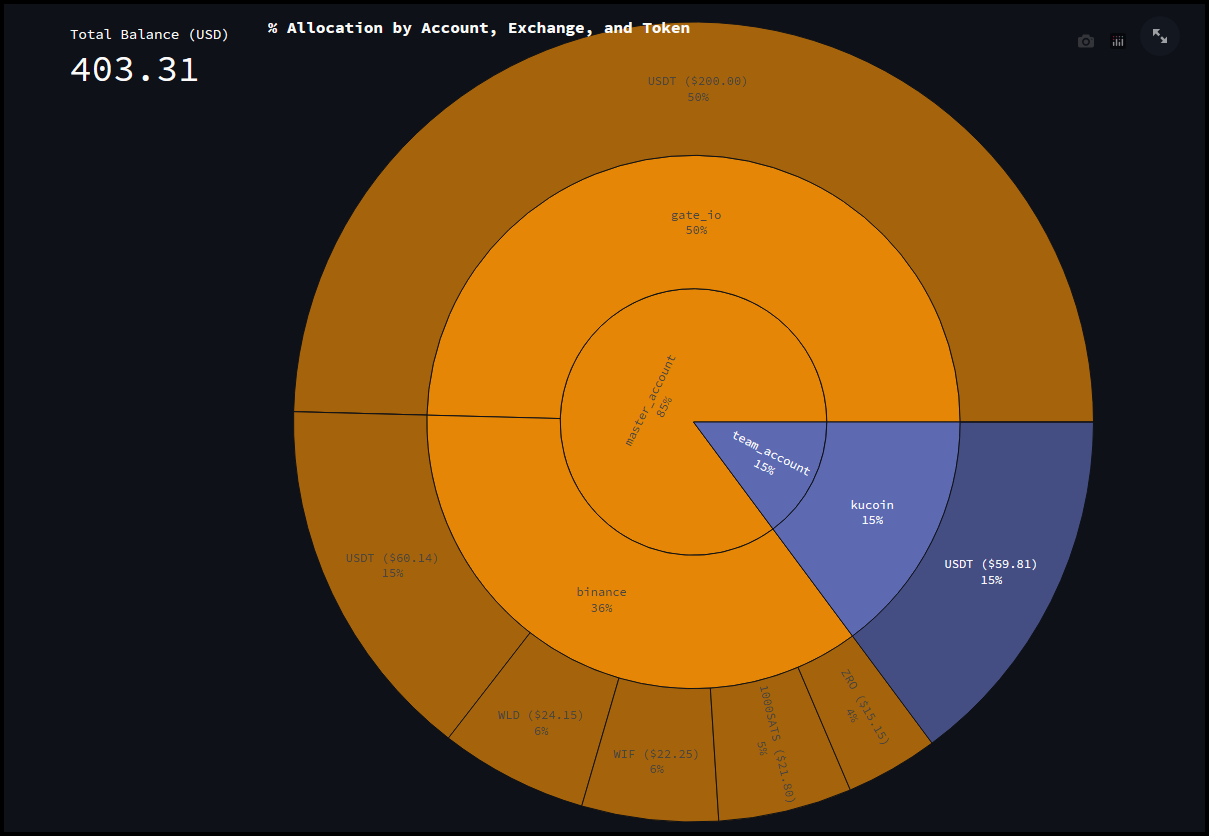Click the USDT ($200.00) outer segment

pyautogui.click(x=697, y=89)
